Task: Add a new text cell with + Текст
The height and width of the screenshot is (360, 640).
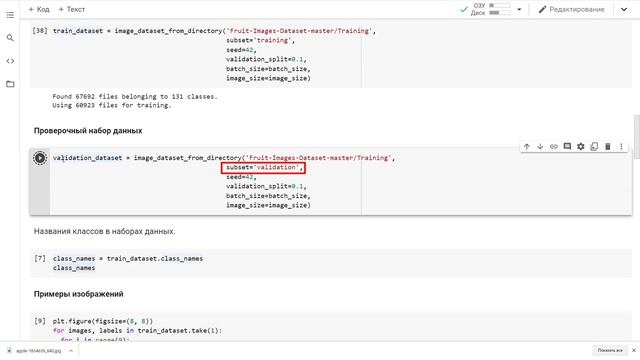Action: [x=71, y=9]
